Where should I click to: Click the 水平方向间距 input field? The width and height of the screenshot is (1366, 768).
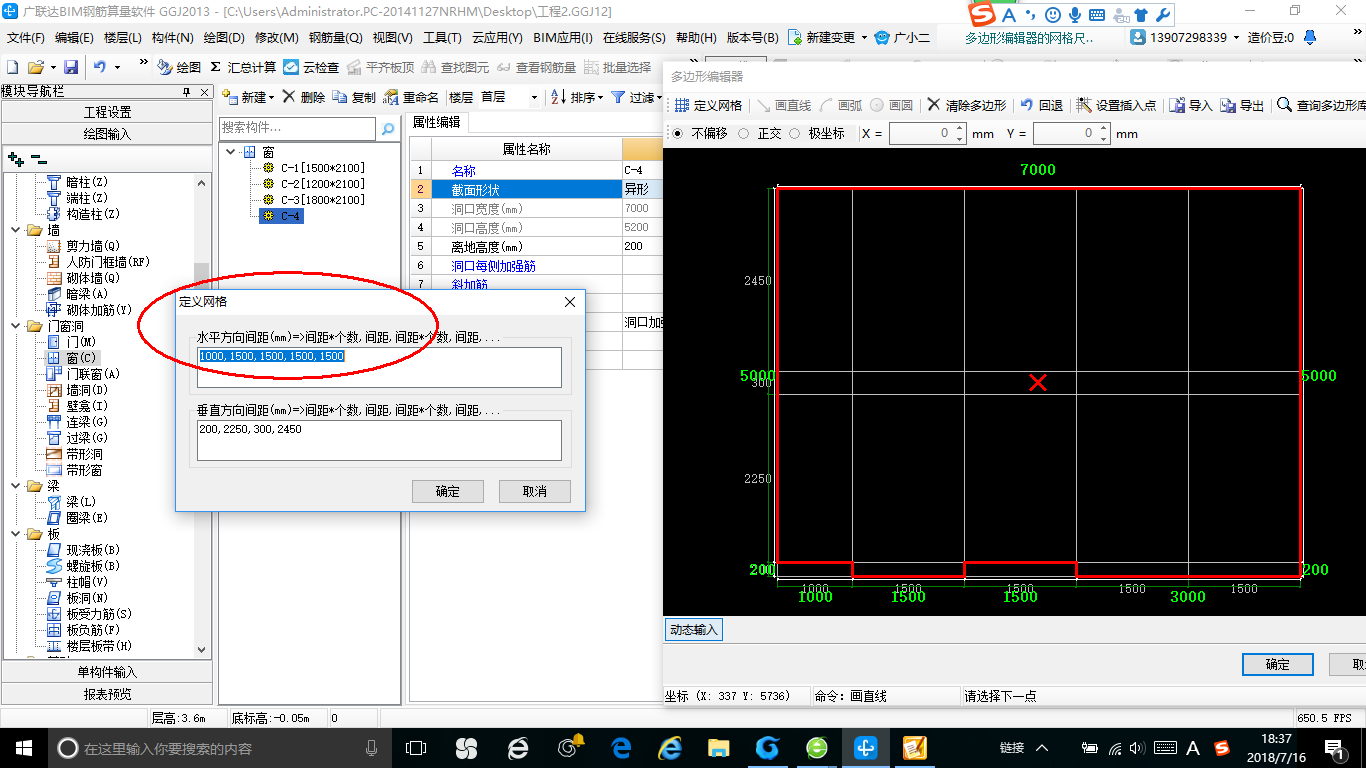[379, 367]
